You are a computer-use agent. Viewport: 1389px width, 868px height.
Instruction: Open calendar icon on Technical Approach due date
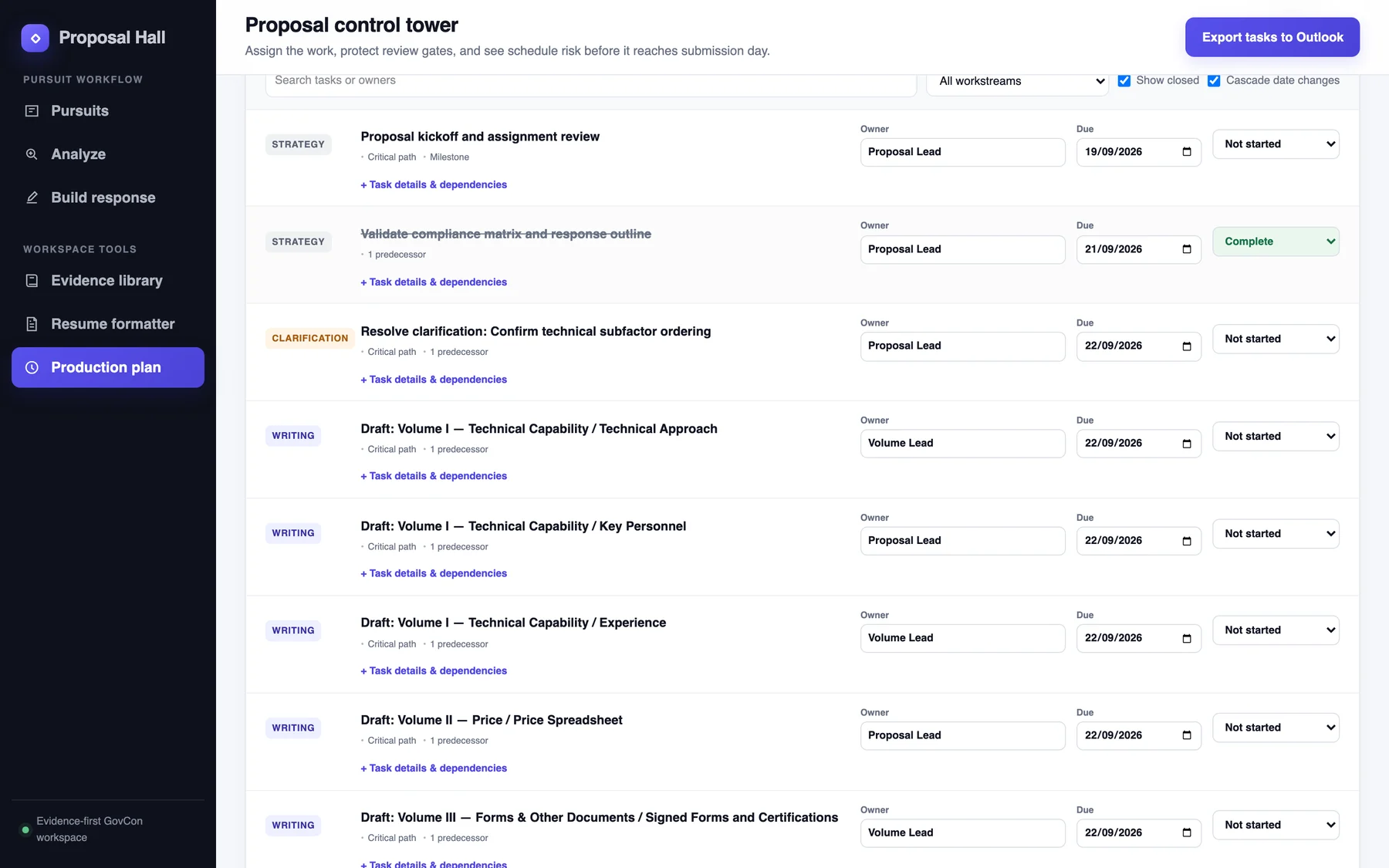tap(1187, 444)
